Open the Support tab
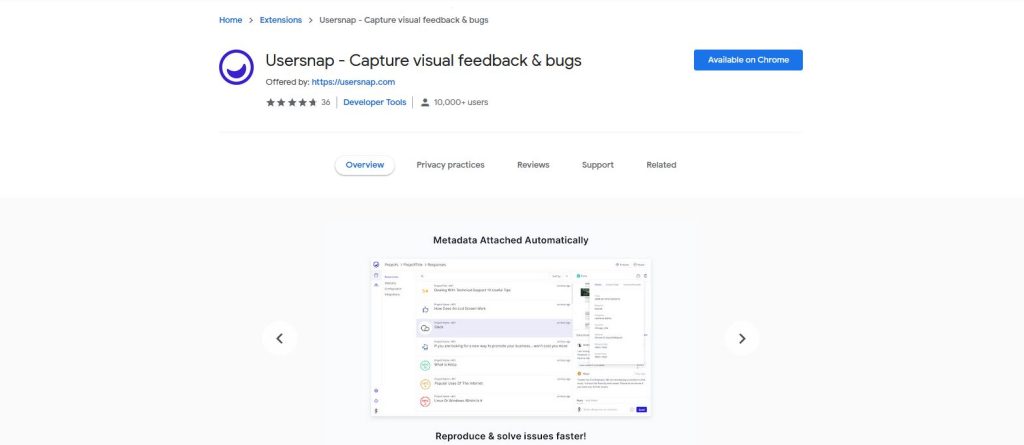This screenshot has height=445, width=1024. coord(598,165)
